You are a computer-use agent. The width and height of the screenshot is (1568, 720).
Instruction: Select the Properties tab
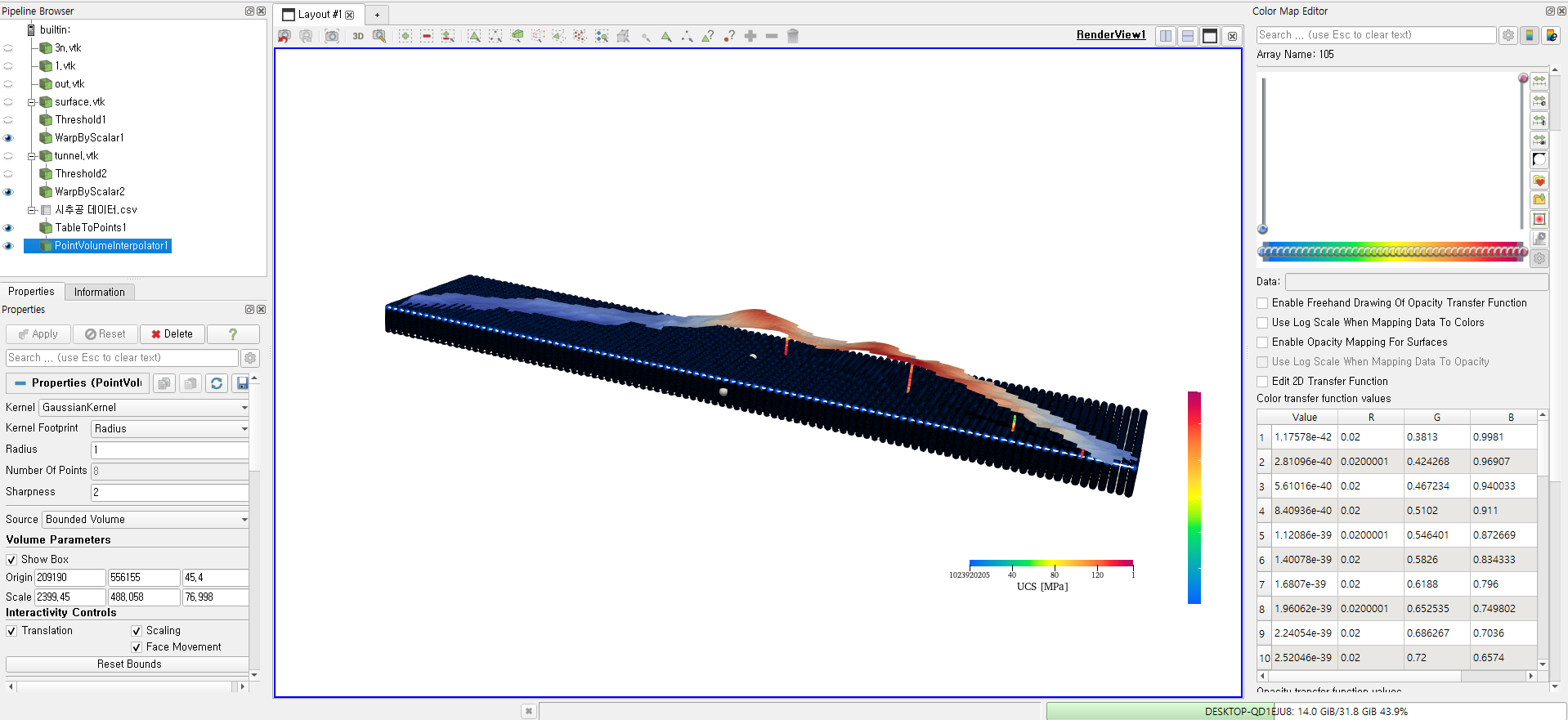pyautogui.click(x=31, y=292)
